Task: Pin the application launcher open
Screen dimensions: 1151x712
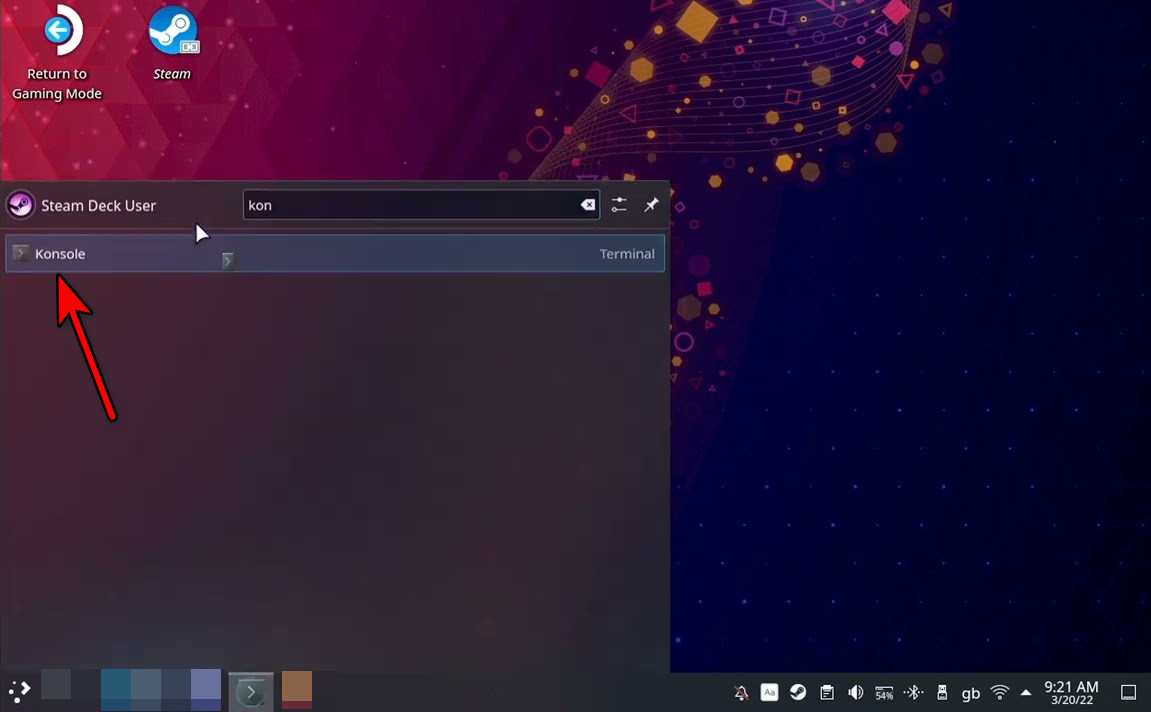Action: tap(651, 205)
